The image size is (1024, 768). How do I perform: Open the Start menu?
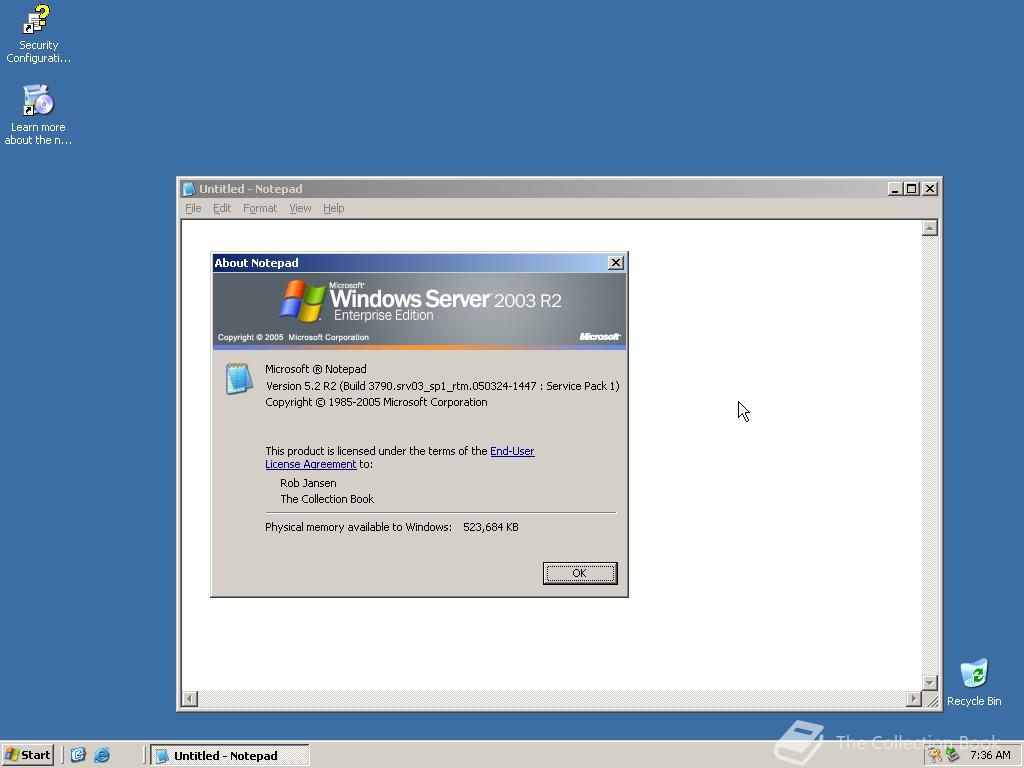pyautogui.click(x=27, y=755)
